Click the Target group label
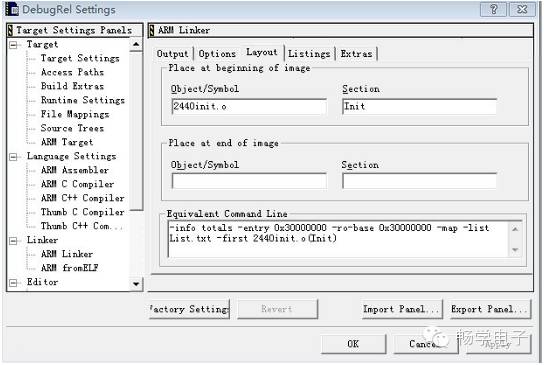 pos(42,44)
